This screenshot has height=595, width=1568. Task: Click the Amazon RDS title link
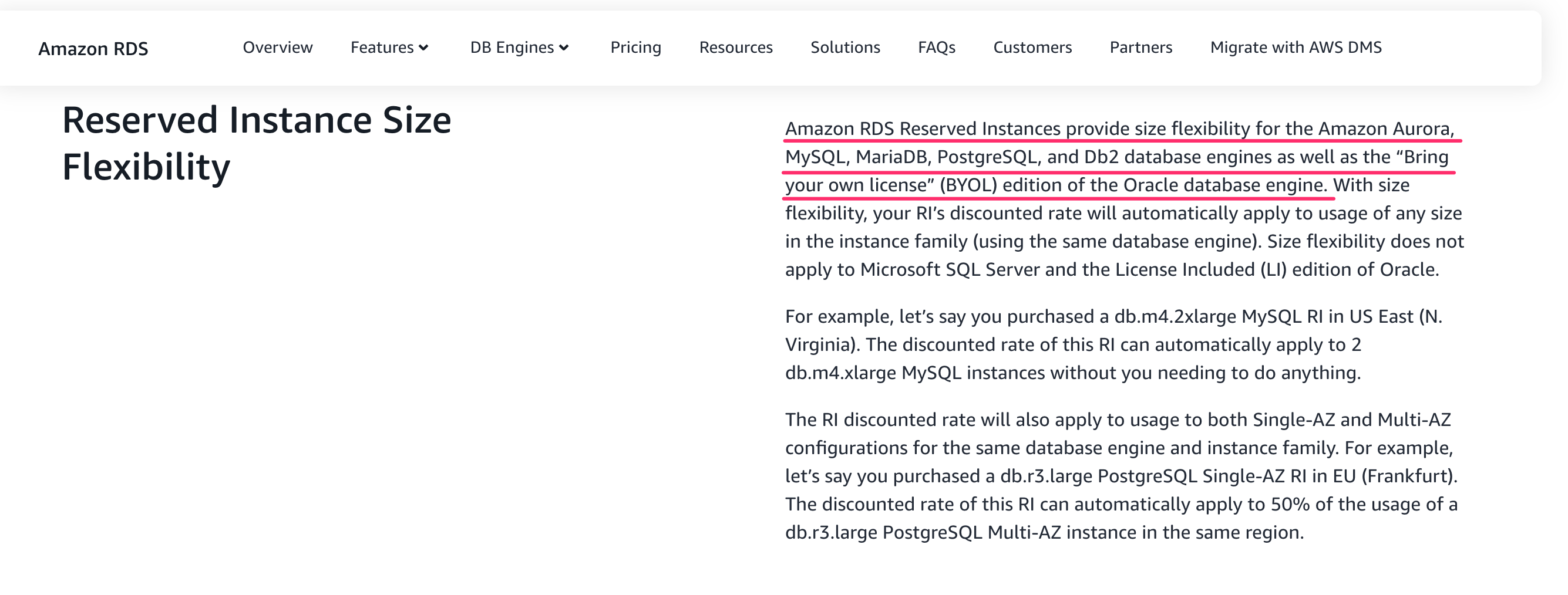[x=93, y=49]
